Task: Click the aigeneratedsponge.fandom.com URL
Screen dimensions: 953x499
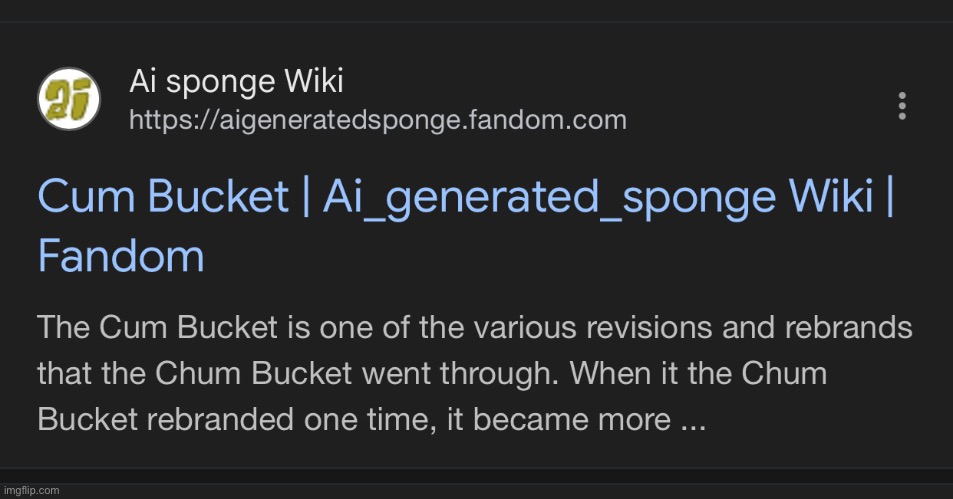Action: click(x=377, y=120)
